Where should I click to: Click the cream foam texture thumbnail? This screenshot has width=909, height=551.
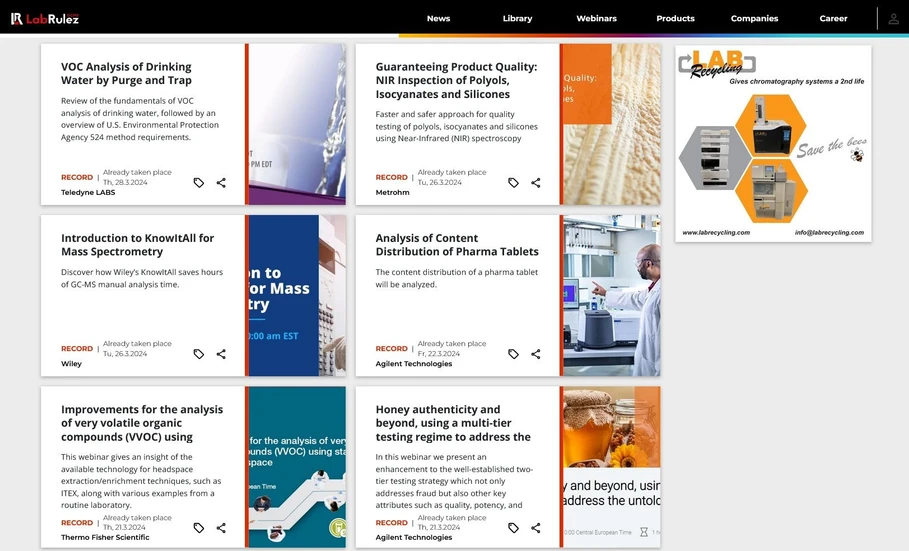click(x=612, y=124)
